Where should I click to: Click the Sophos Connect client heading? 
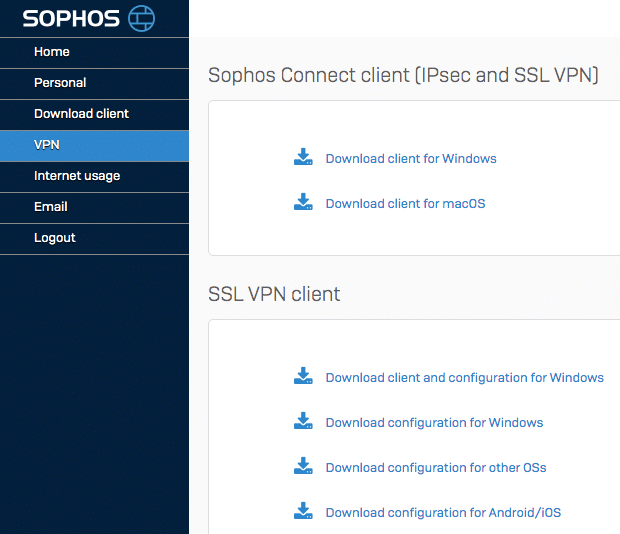[x=403, y=75]
